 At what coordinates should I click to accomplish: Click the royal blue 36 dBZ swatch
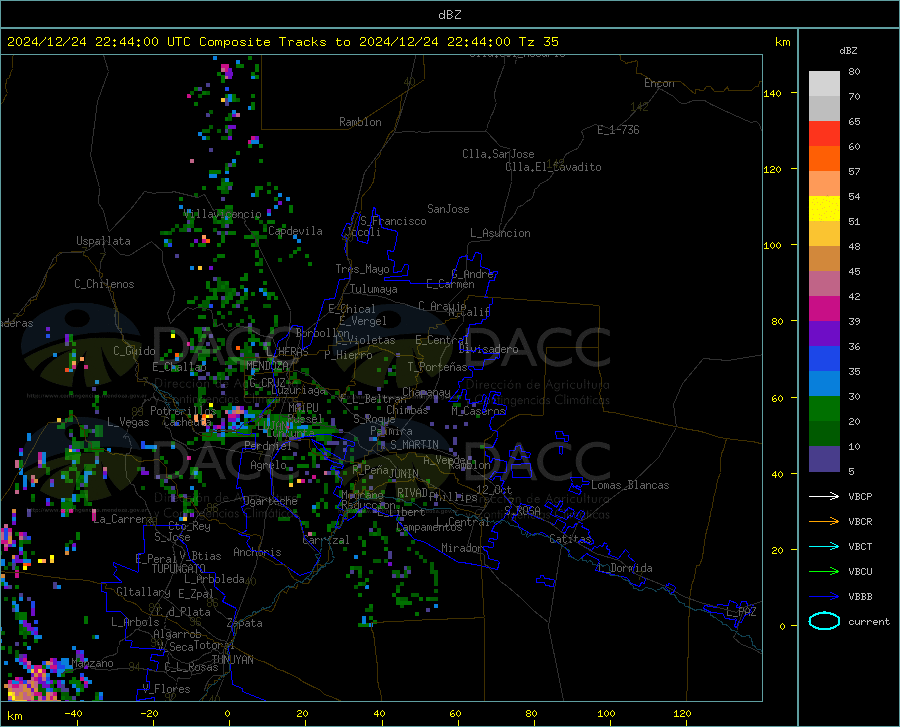click(x=824, y=359)
